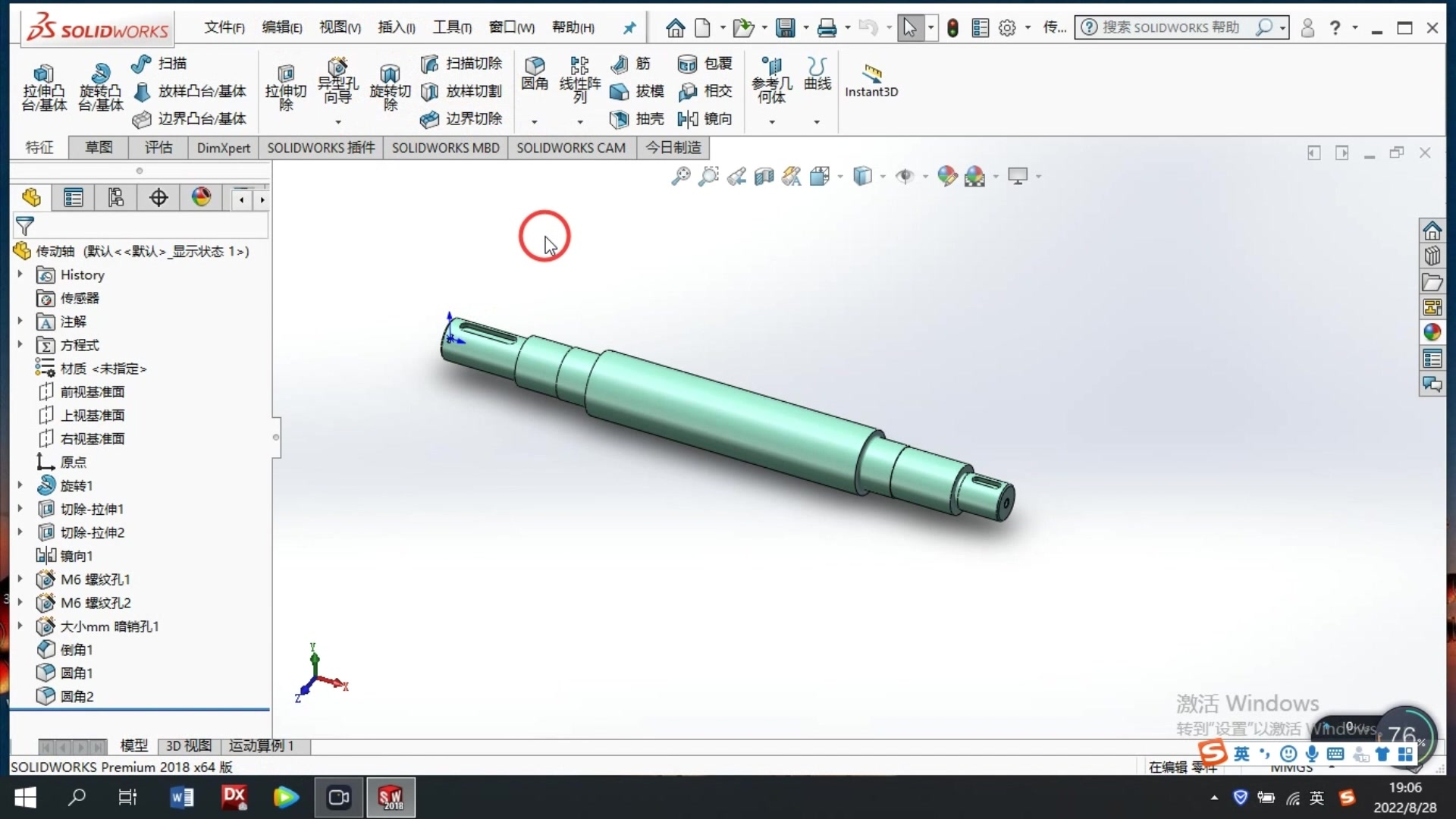Open the SOLIDWORKS 插件 tab
This screenshot has height=819, width=1456.
[x=320, y=147]
